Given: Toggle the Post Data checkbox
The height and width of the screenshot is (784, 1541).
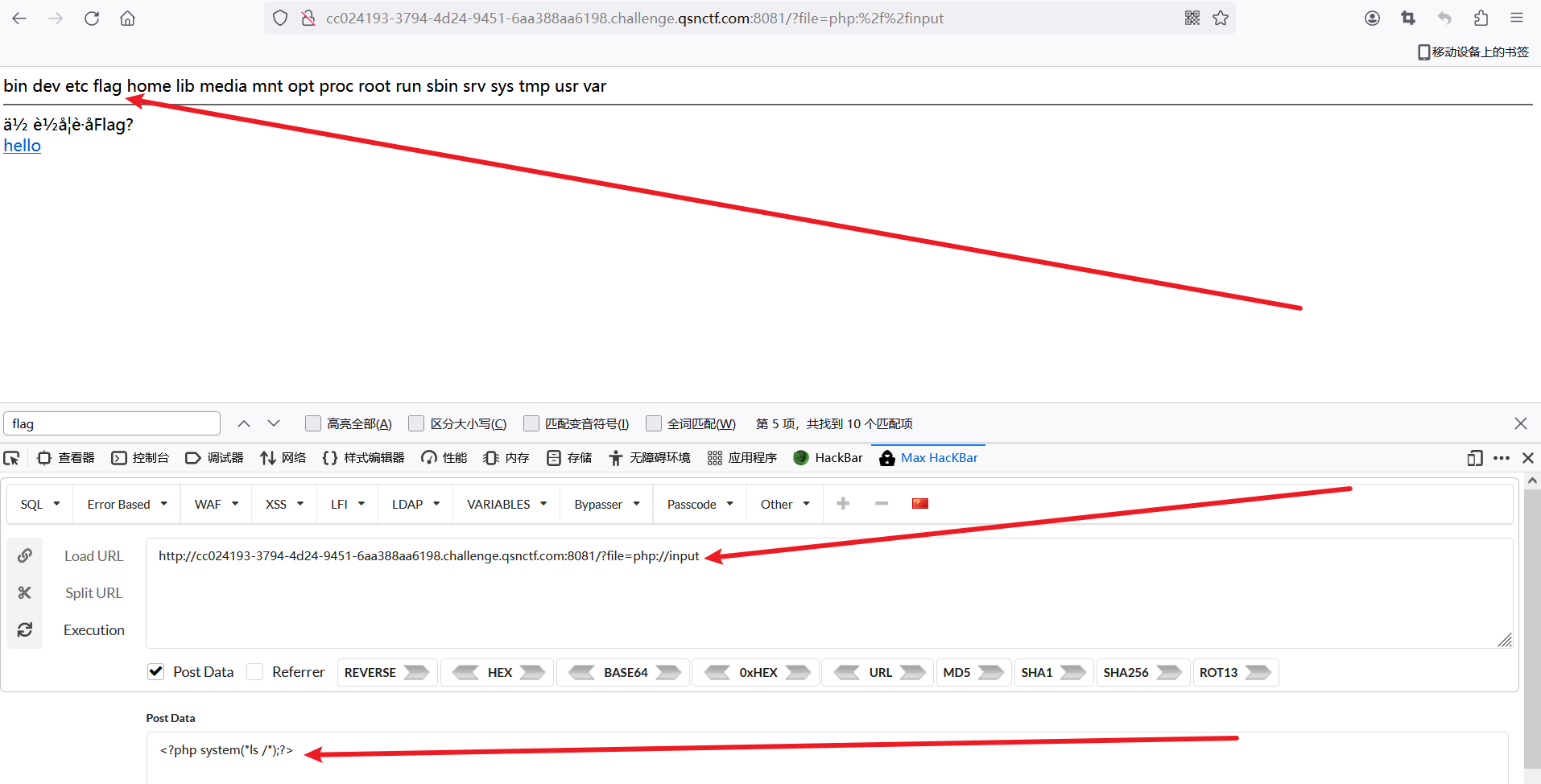Looking at the screenshot, I should (155, 671).
